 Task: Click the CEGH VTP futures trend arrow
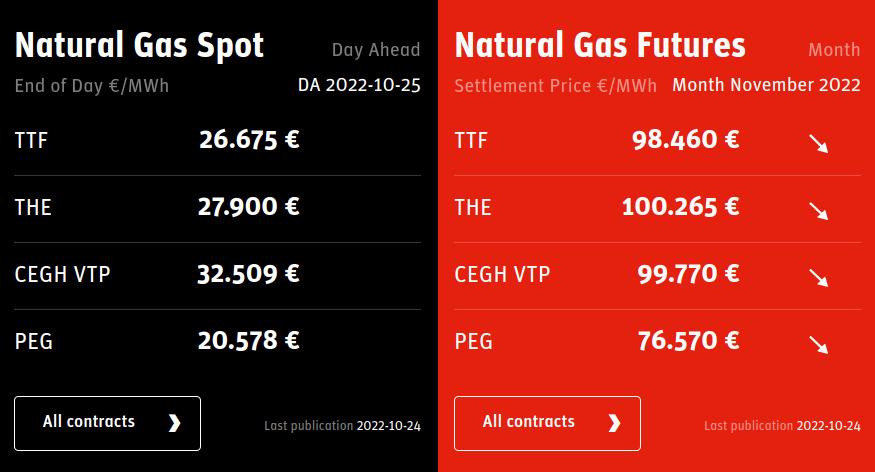click(x=819, y=278)
